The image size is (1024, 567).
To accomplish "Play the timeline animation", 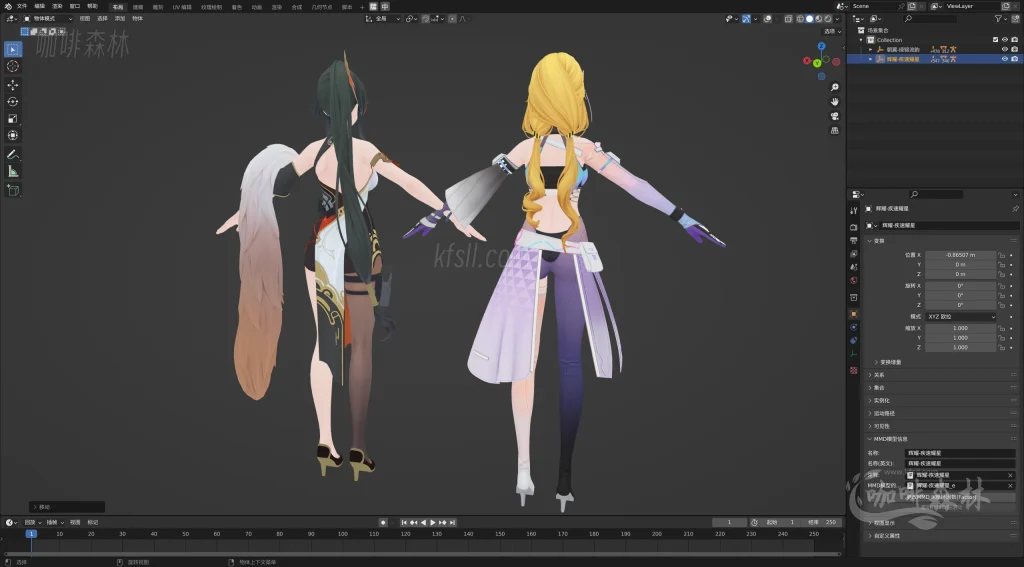I will click(x=432, y=523).
